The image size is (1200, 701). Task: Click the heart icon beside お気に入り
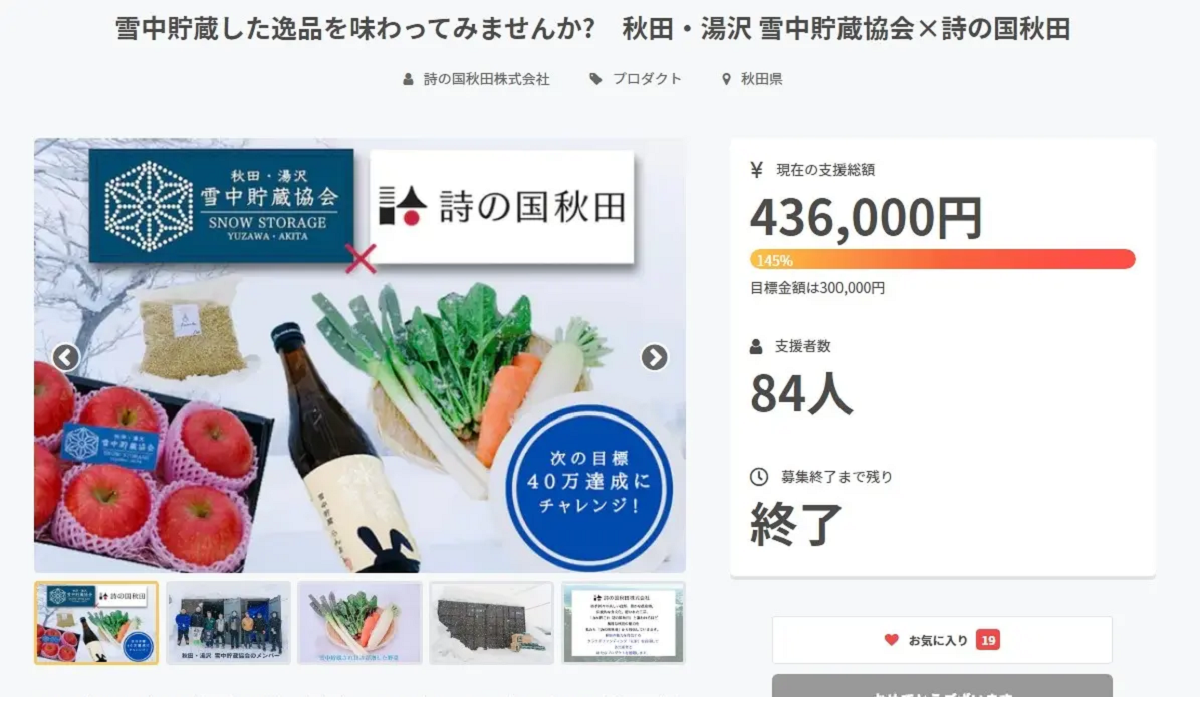point(891,640)
